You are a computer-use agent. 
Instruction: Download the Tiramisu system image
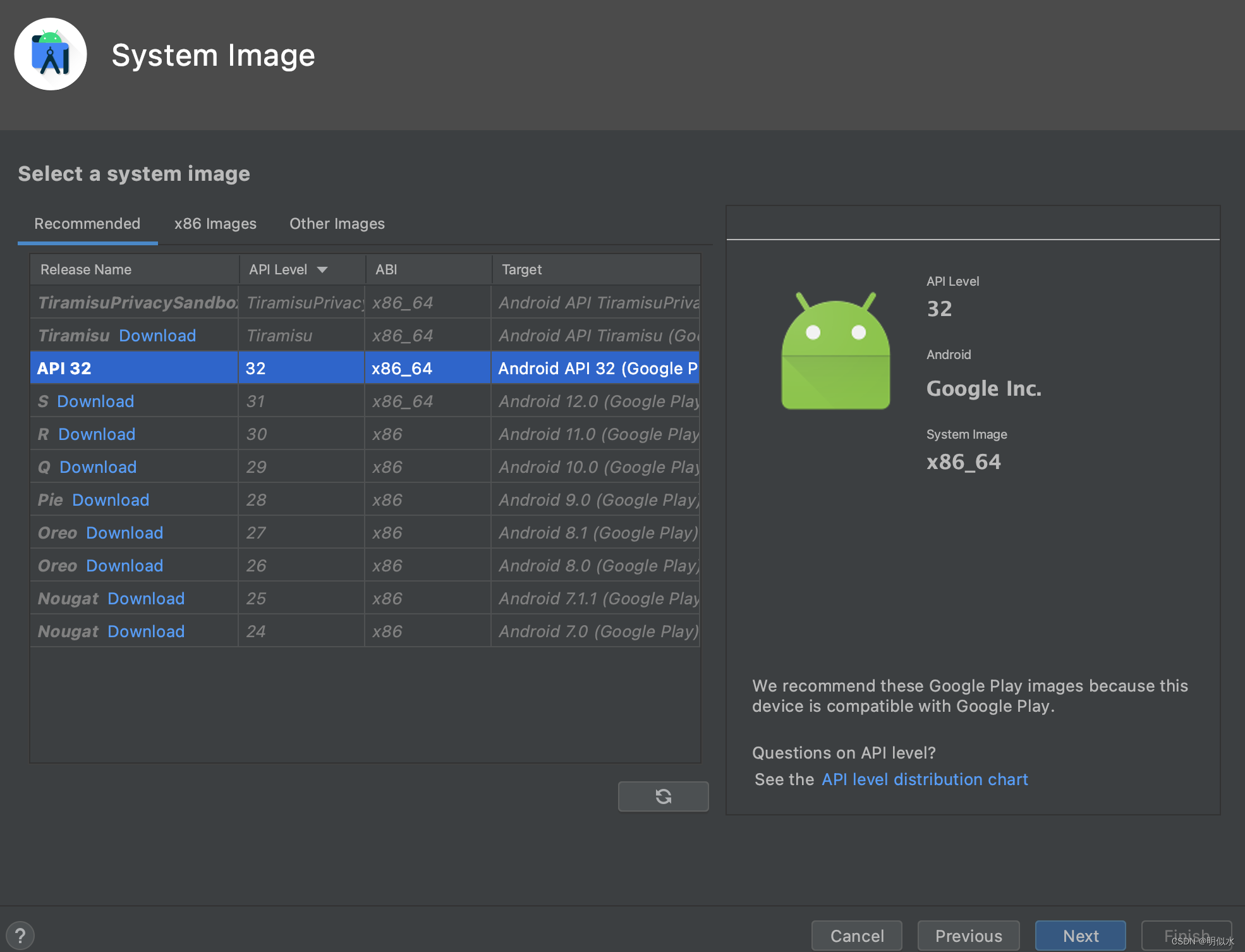click(x=157, y=336)
